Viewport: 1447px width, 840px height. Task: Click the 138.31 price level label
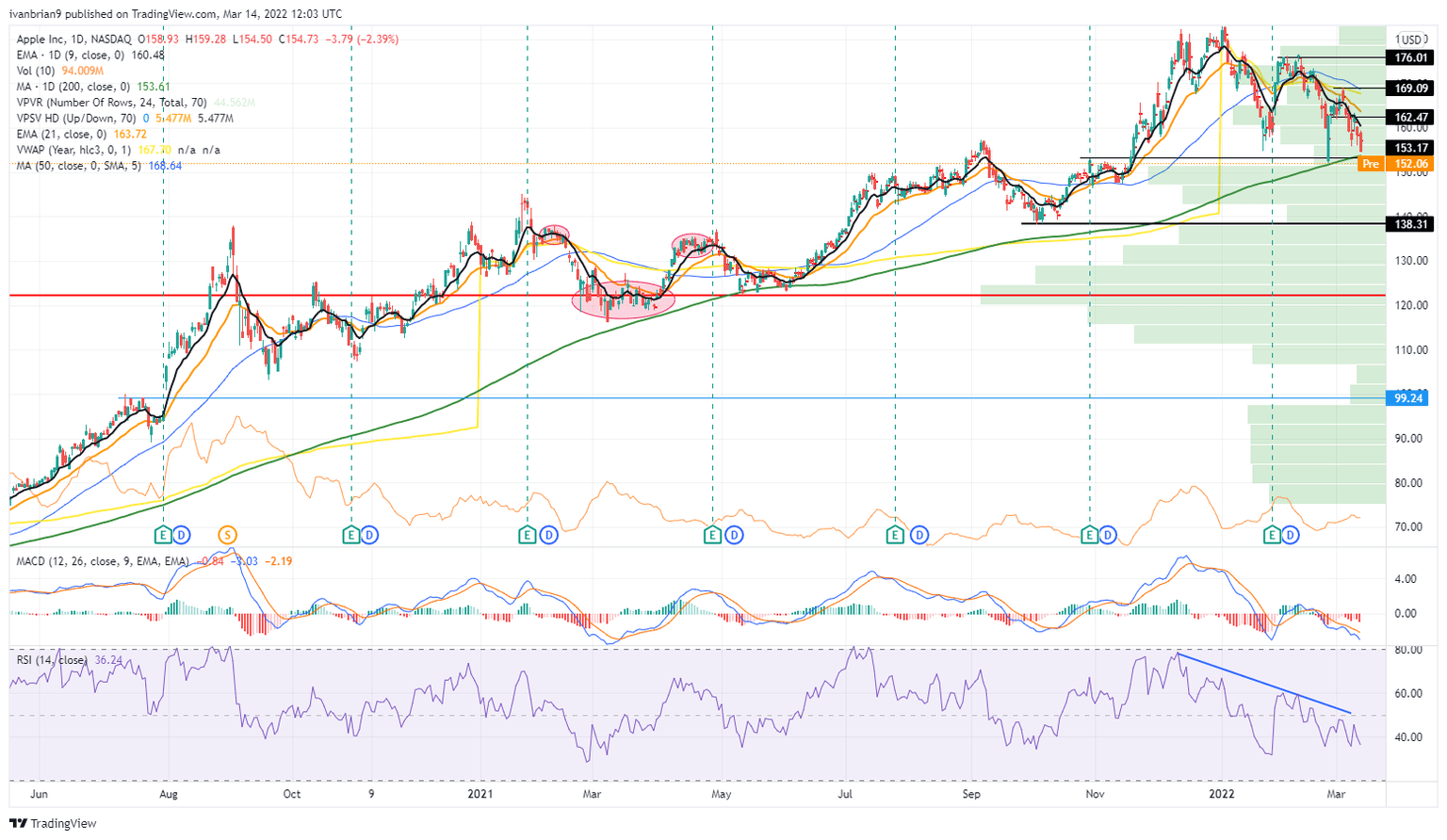coord(1410,224)
